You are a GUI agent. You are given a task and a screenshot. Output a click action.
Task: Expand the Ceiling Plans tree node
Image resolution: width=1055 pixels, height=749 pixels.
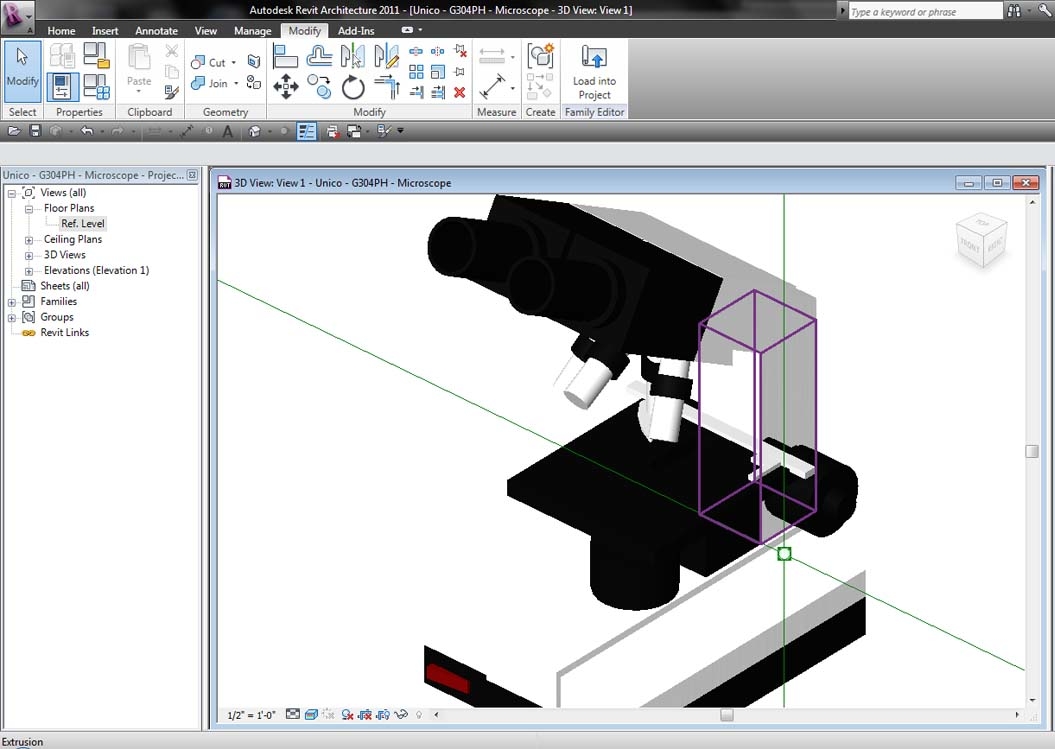coord(29,239)
